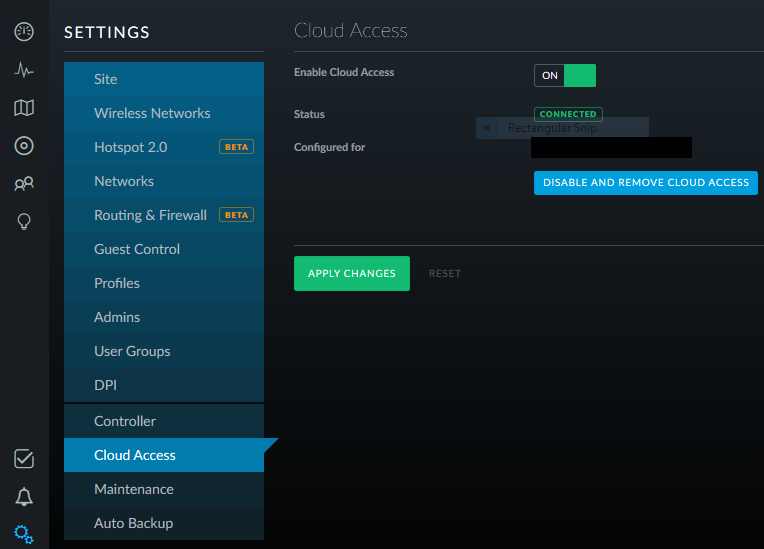This screenshot has width=764, height=549.
Task: Open the Map view icon
Action: tap(24, 108)
